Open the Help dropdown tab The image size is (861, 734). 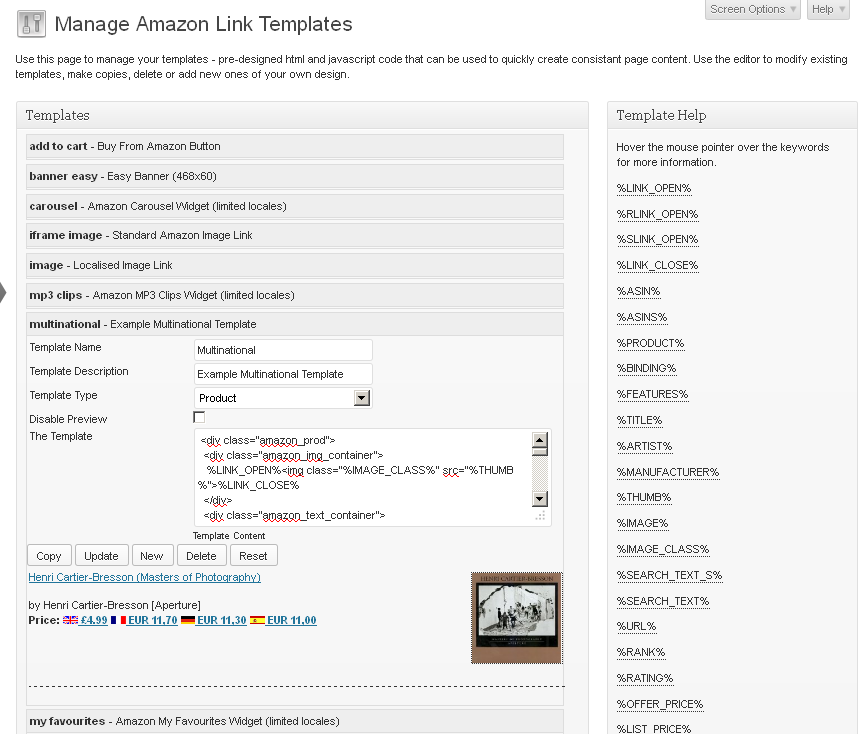pyautogui.click(x=828, y=9)
